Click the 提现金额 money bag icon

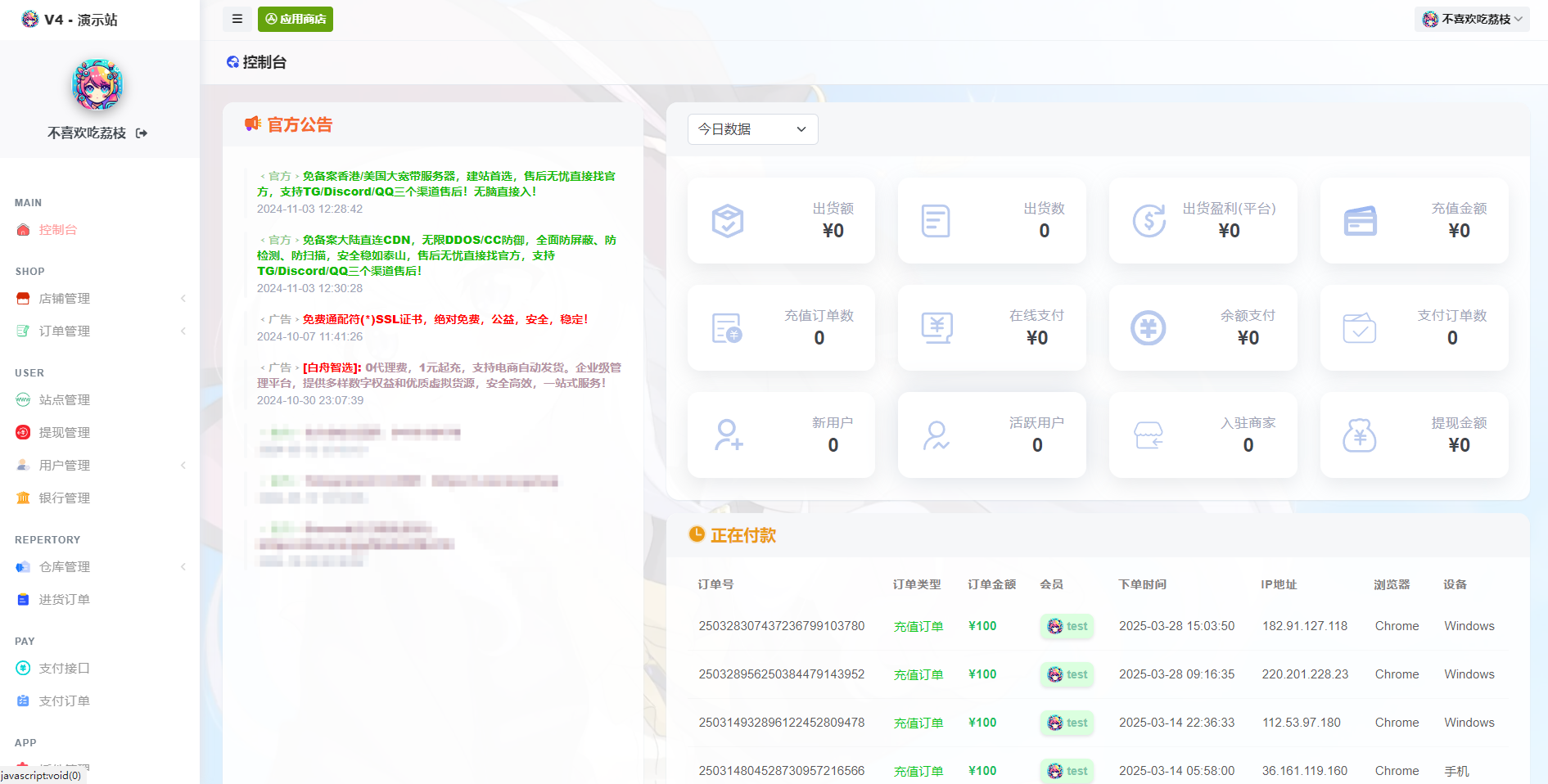[1360, 435]
